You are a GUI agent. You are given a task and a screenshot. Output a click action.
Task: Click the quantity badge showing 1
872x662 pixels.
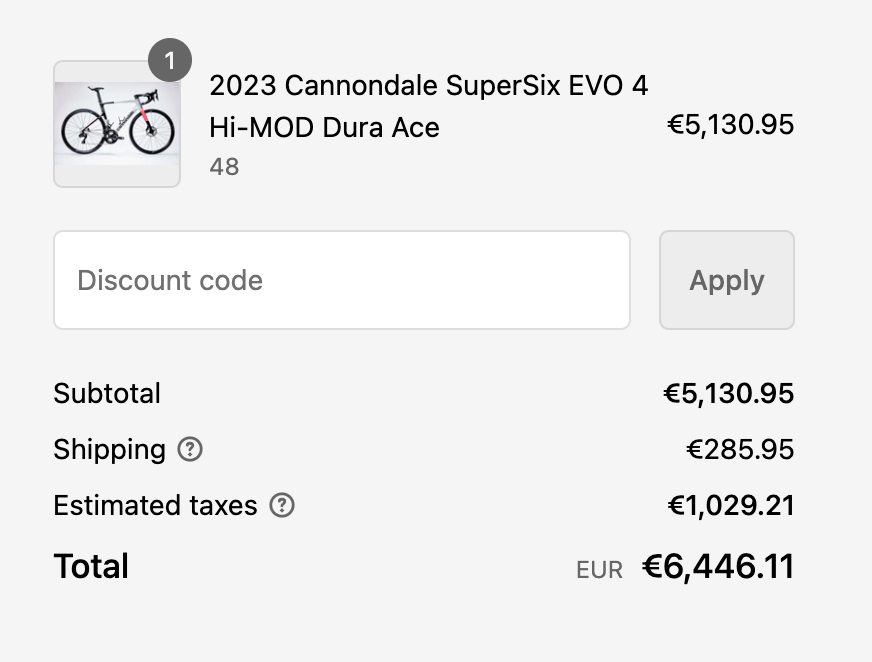(x=170, y=61)
